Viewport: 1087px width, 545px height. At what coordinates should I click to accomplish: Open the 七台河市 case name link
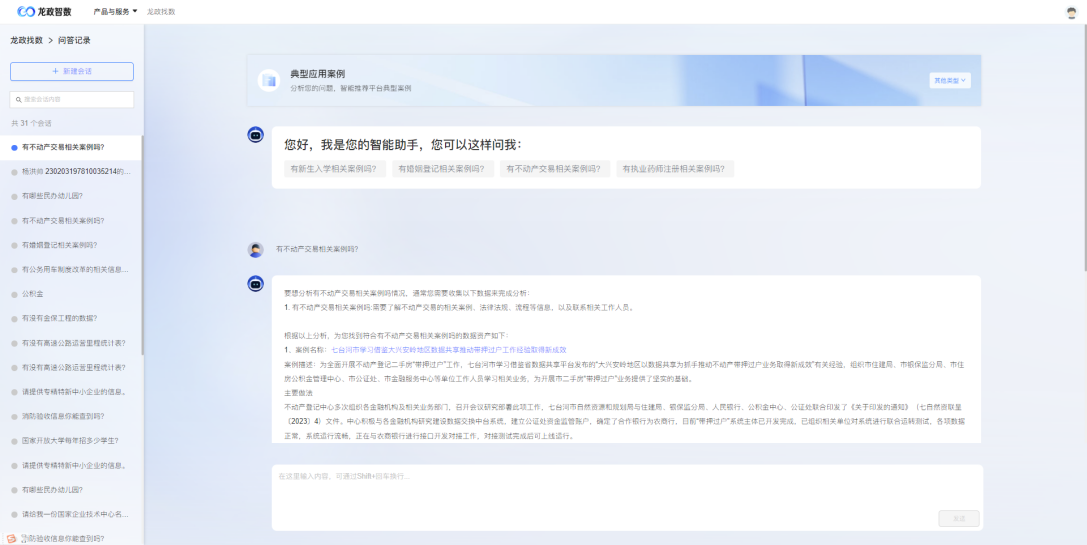(x=448, y=350)
